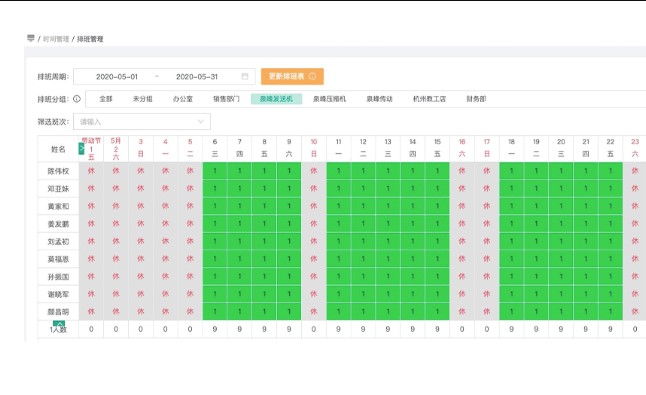Click the end date 2020-05-31 field
The image size is (646, 395).
pos(197,77)
